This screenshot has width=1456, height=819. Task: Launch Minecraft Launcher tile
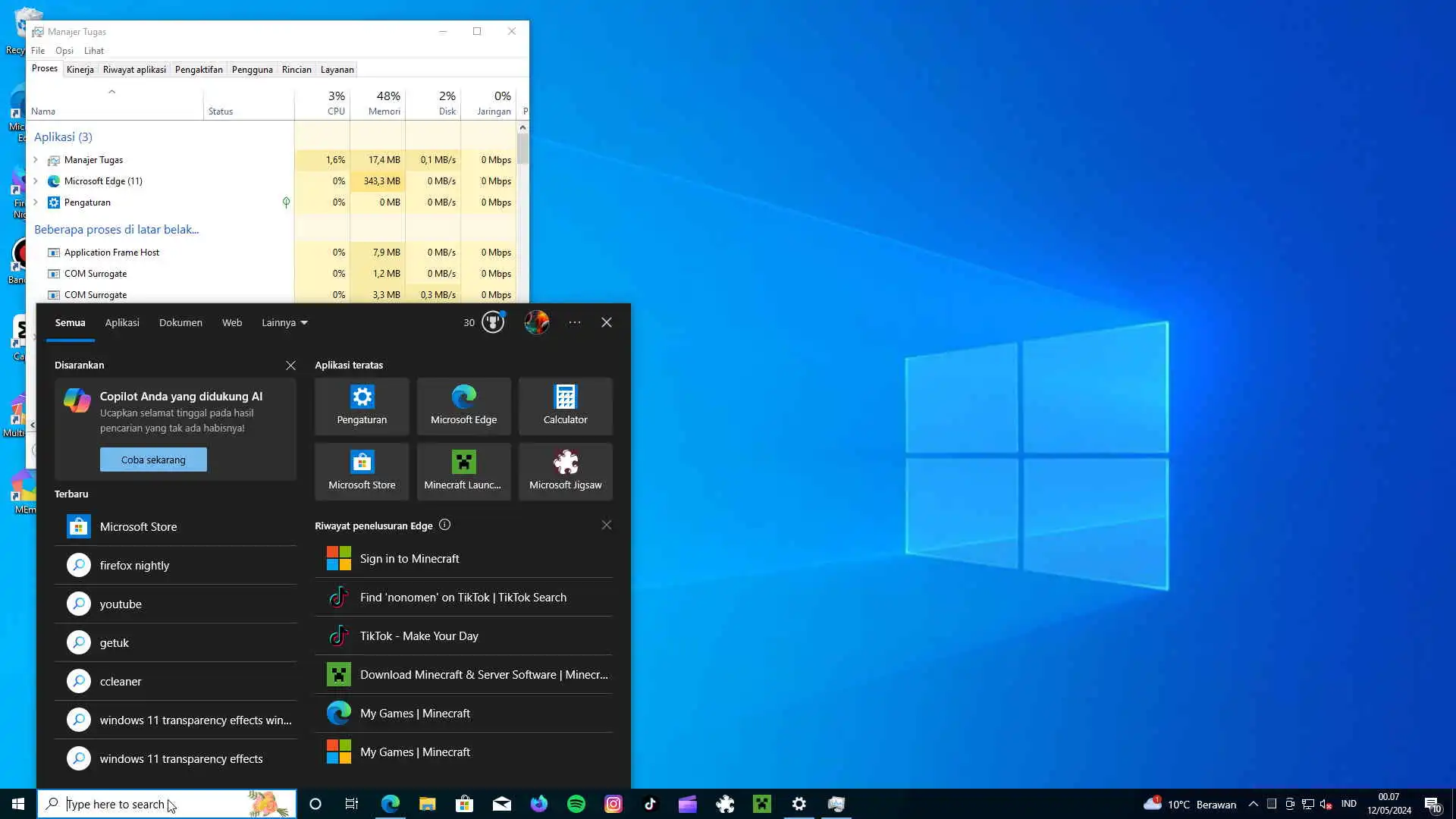click(x=463, y=471)
